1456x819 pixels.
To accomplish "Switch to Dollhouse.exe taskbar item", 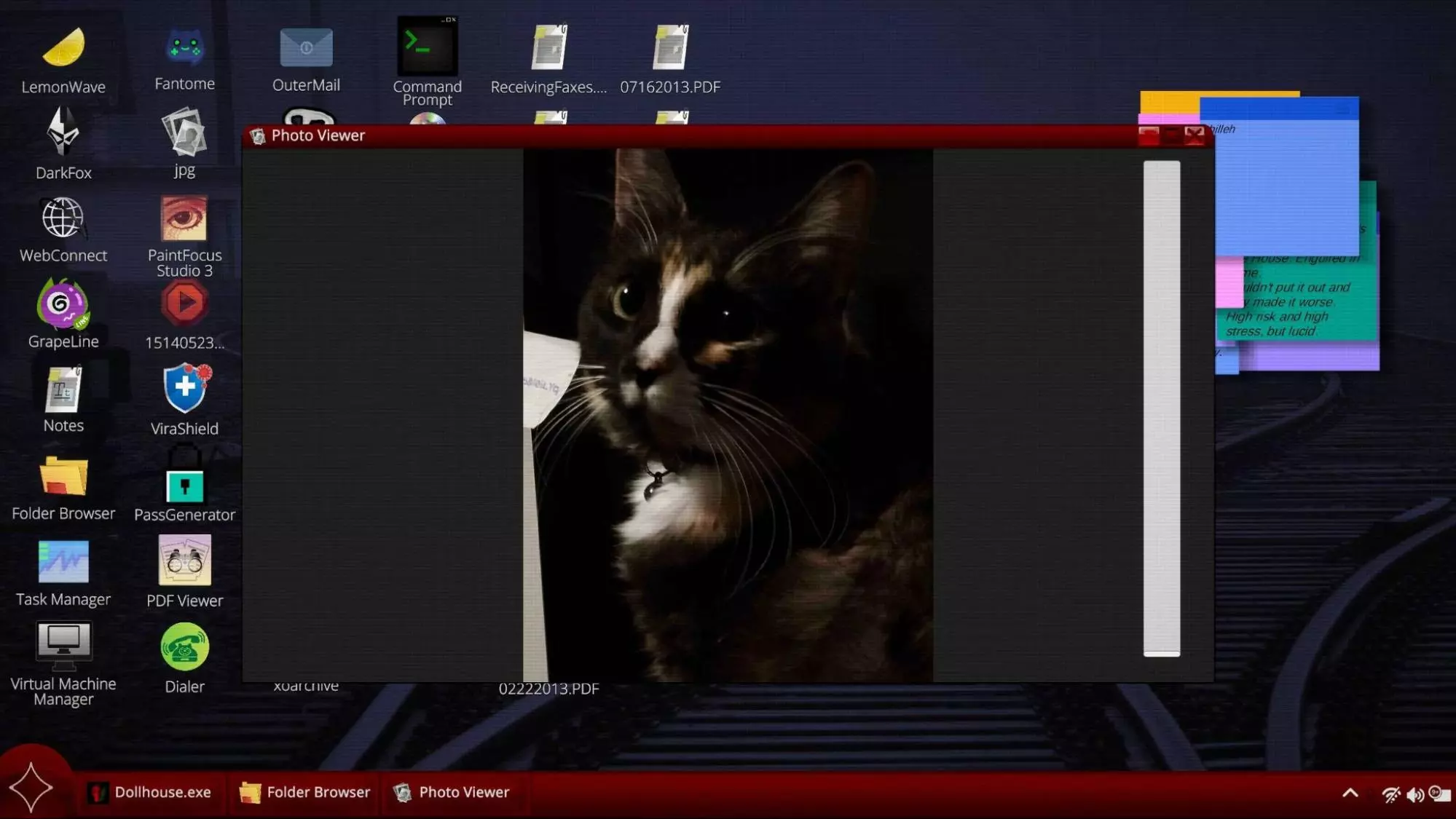I will pos(149,792).
